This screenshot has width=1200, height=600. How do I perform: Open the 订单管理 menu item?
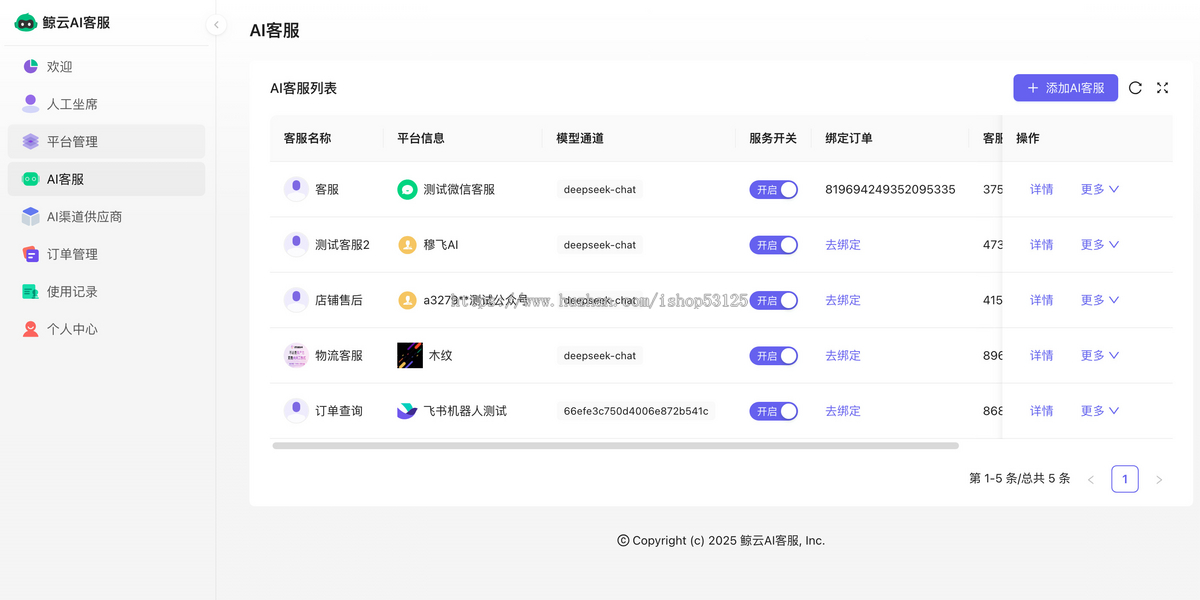(x=106, y=254)
